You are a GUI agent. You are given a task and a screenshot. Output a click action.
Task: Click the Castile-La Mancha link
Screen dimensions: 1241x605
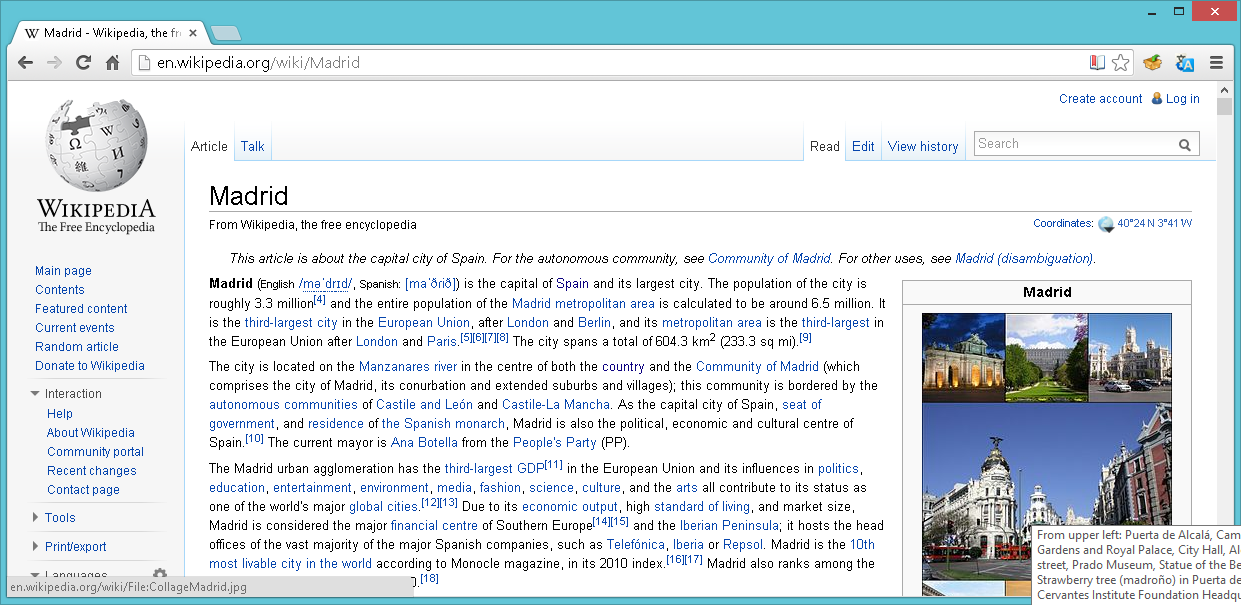pyautogui.click(x=556, y=404)
